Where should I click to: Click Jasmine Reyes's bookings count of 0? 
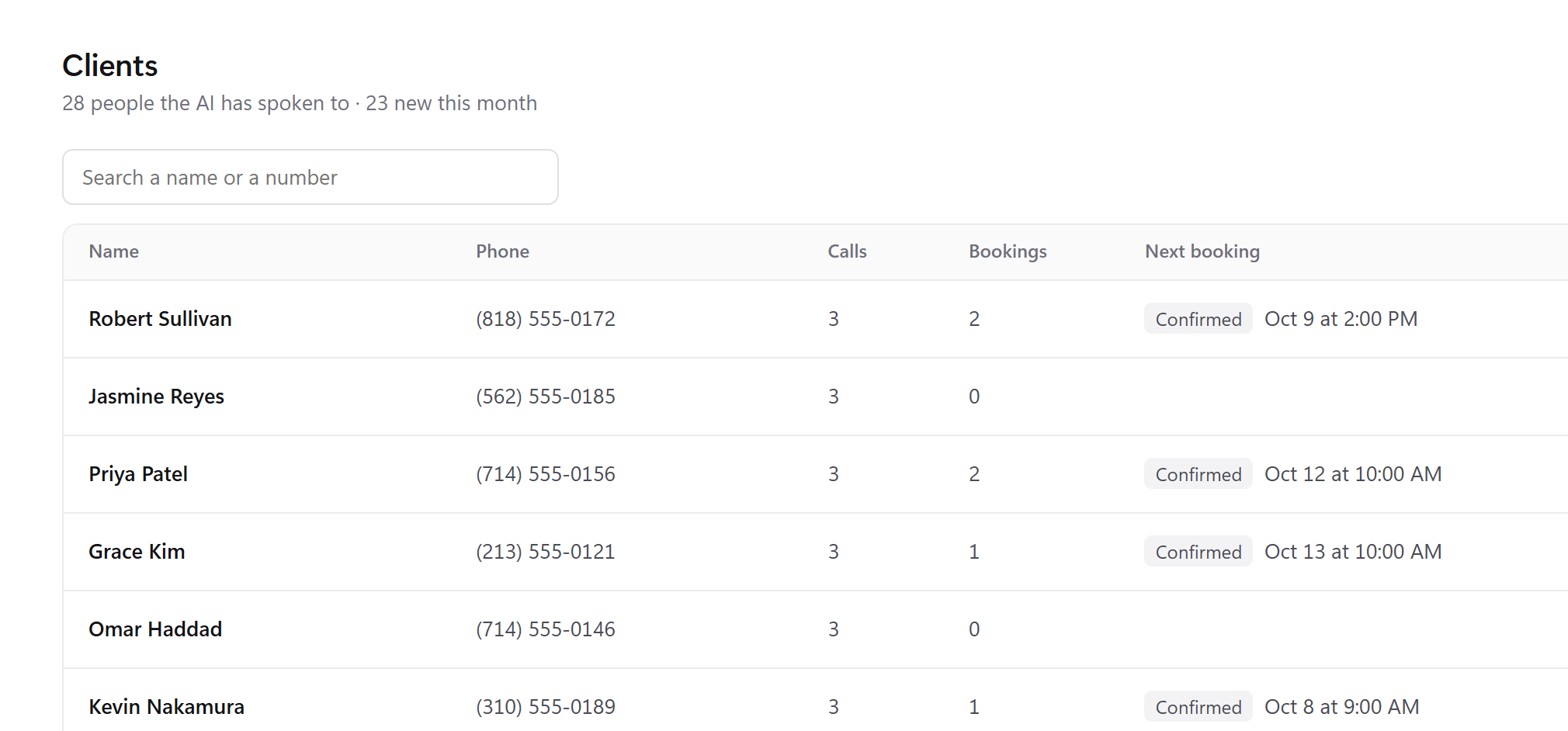pos(974,397)
